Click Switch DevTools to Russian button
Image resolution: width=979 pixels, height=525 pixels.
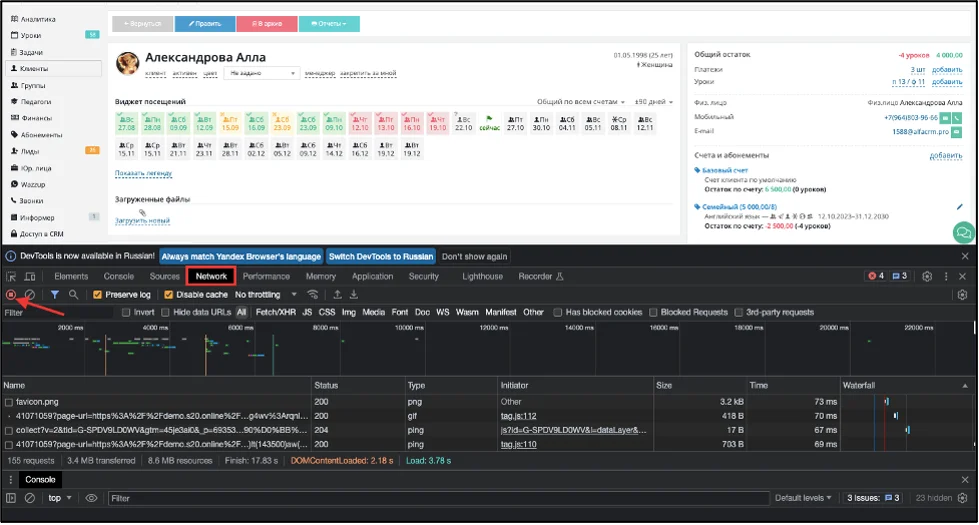point(381,257)
